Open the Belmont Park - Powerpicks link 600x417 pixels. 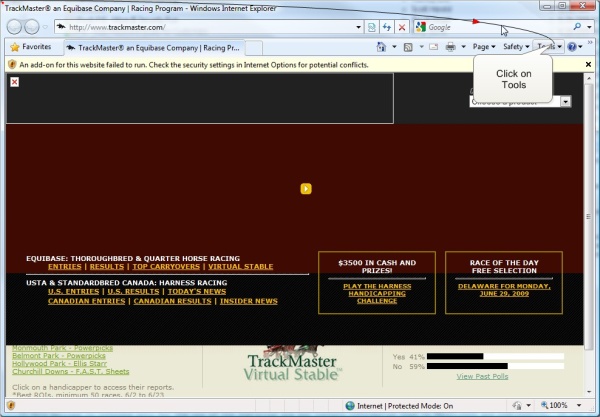pyautogui.click(x=59, y=356)
